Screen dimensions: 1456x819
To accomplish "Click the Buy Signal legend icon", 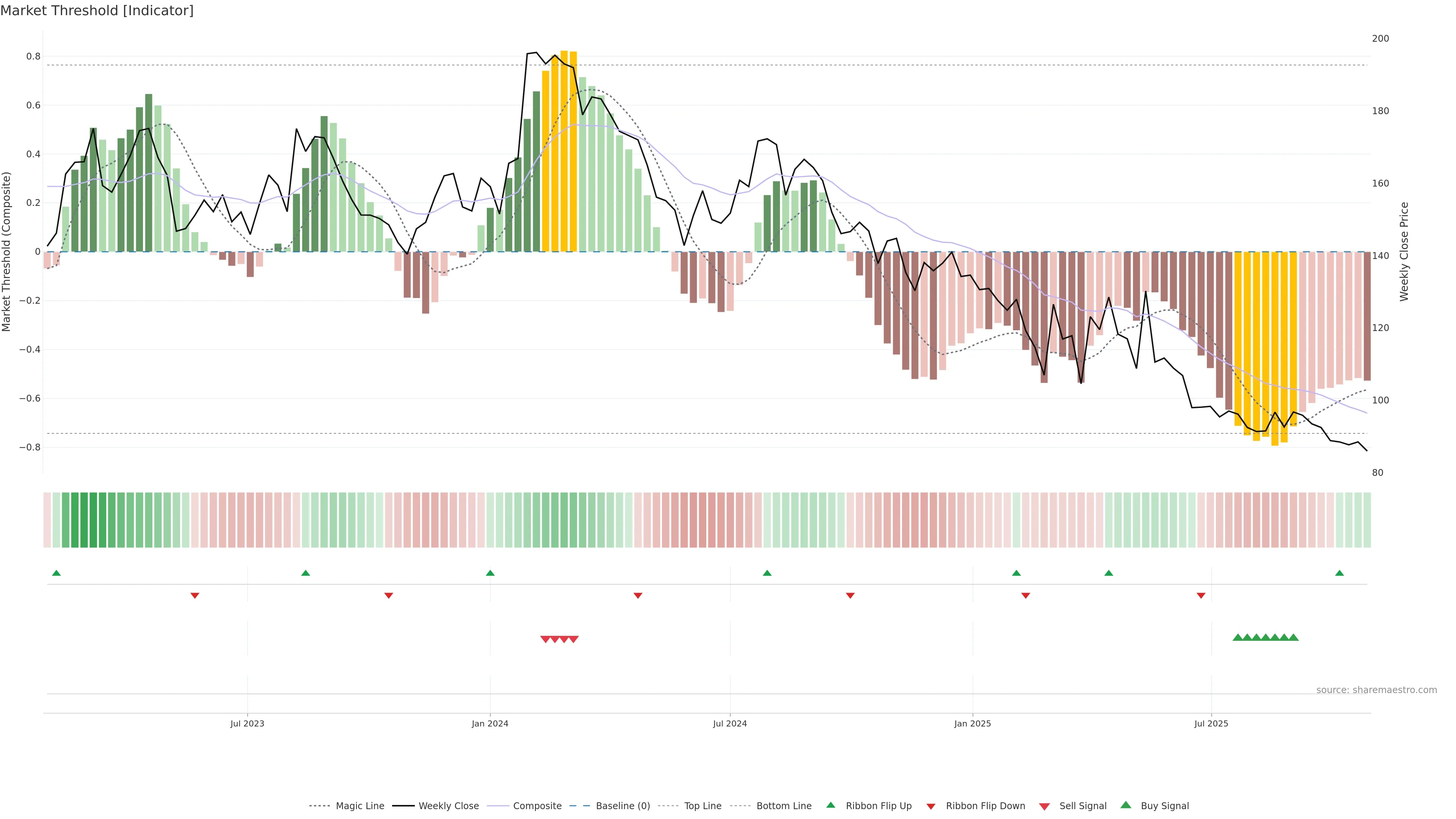I will [x=1126, y=805].
